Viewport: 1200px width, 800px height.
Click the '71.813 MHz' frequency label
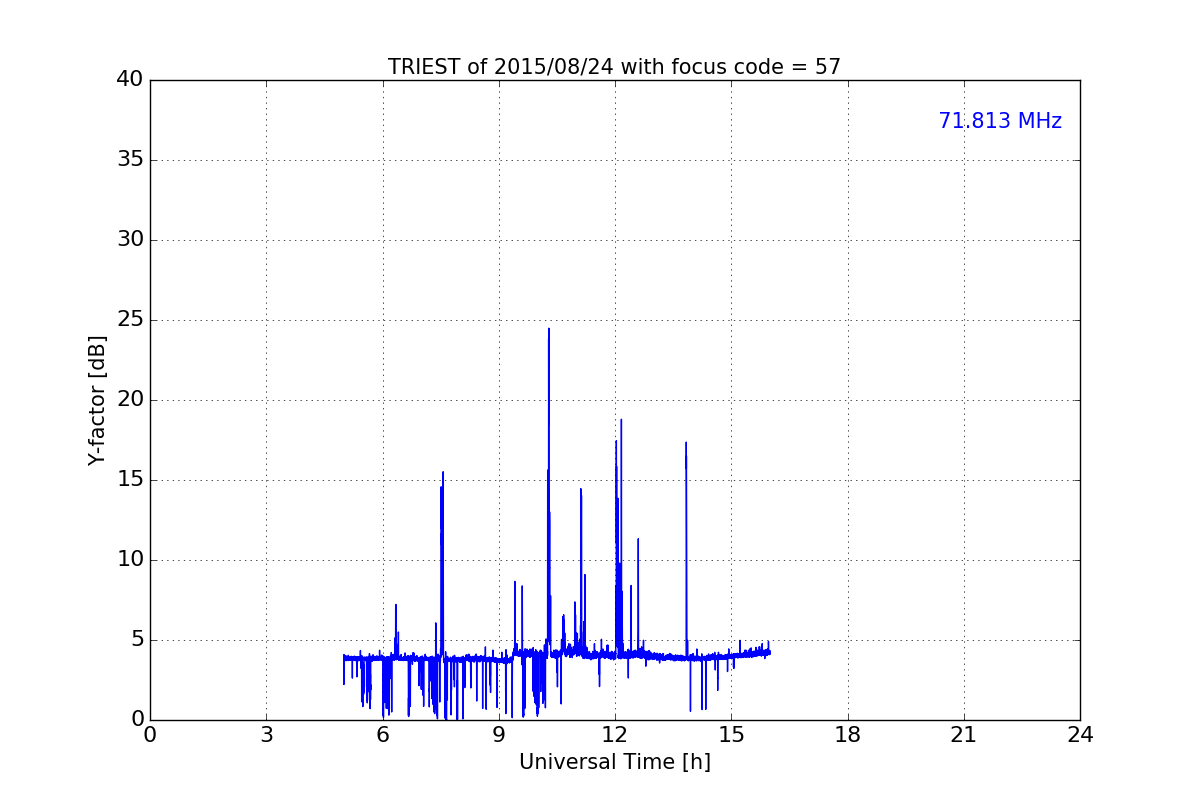pos(1000,121)
